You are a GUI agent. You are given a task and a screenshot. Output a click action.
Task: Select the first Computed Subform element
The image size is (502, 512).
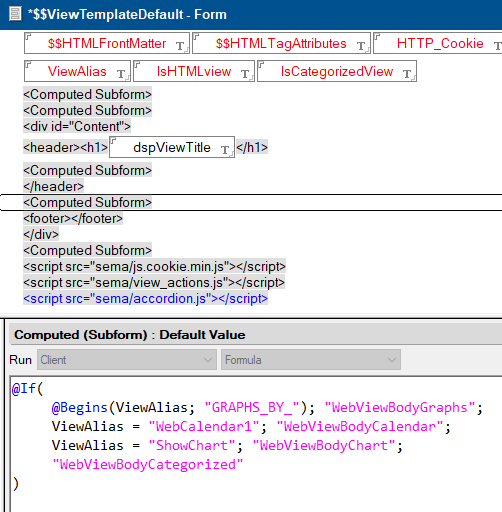(87, 94)
